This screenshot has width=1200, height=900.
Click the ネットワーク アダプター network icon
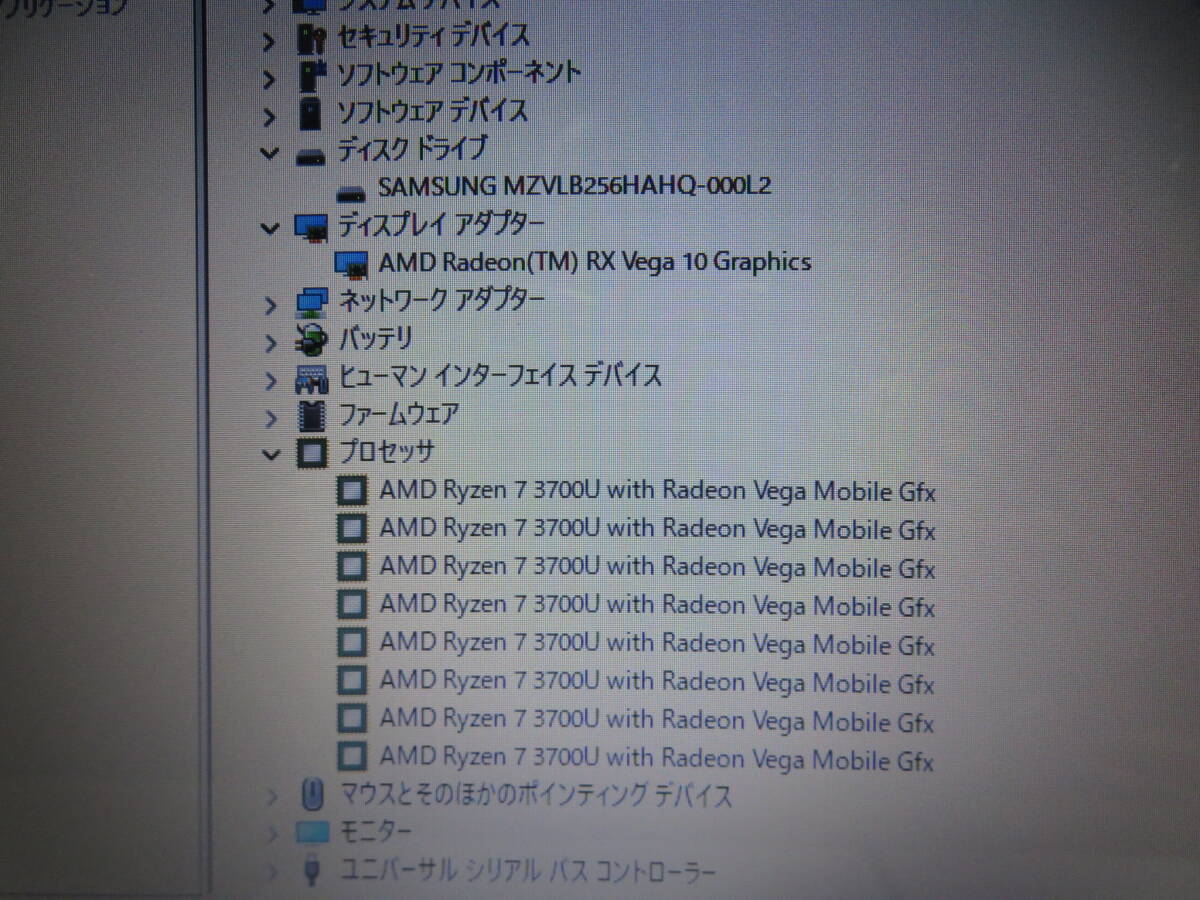tap(313, 301)
